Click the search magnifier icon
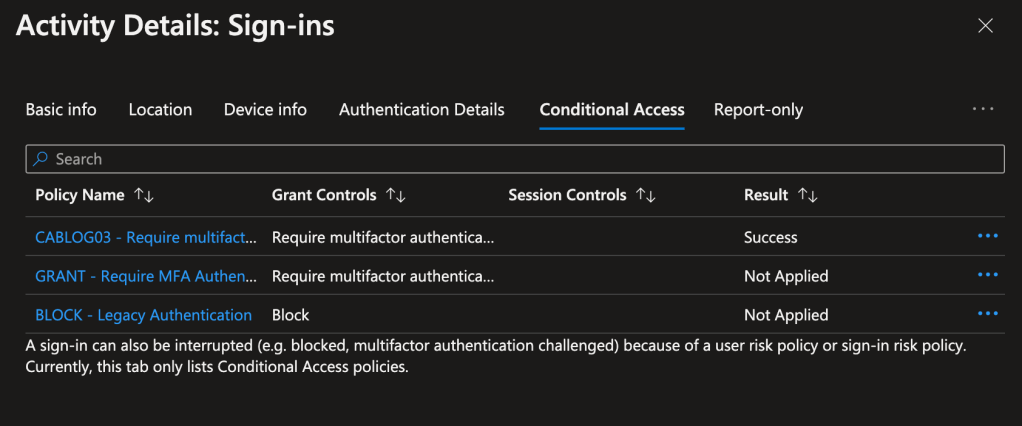The height and width of the screenshot is (426, 1022). click(41, 159)
